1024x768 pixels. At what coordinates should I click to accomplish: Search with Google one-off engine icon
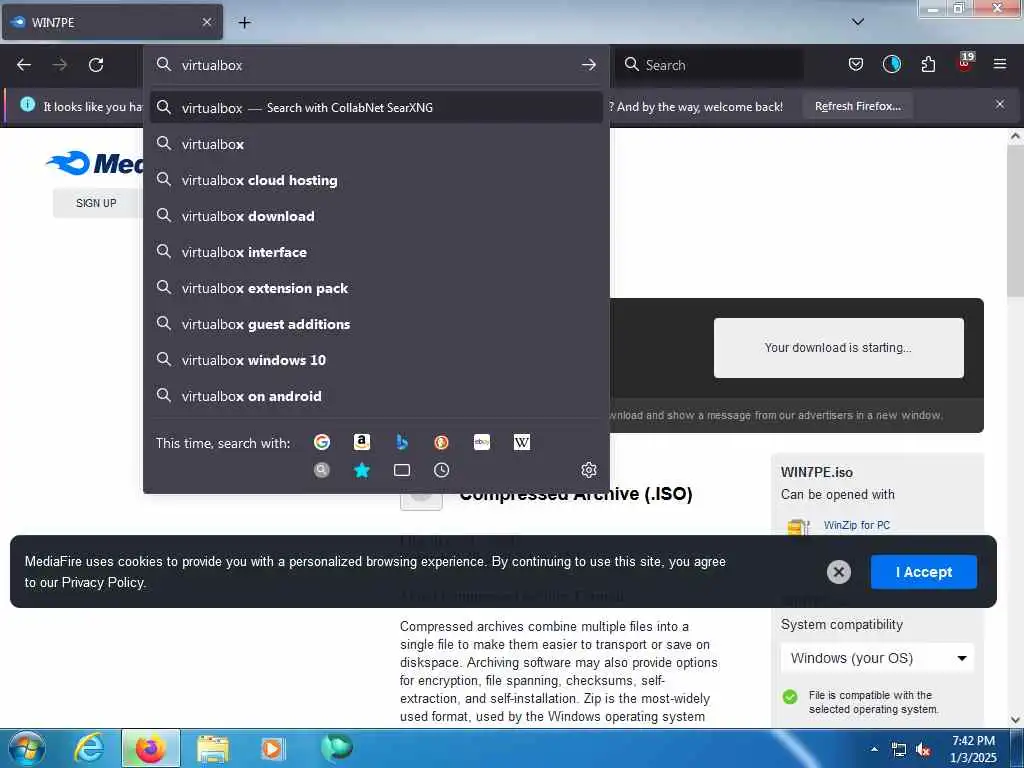tap(322, 442)
